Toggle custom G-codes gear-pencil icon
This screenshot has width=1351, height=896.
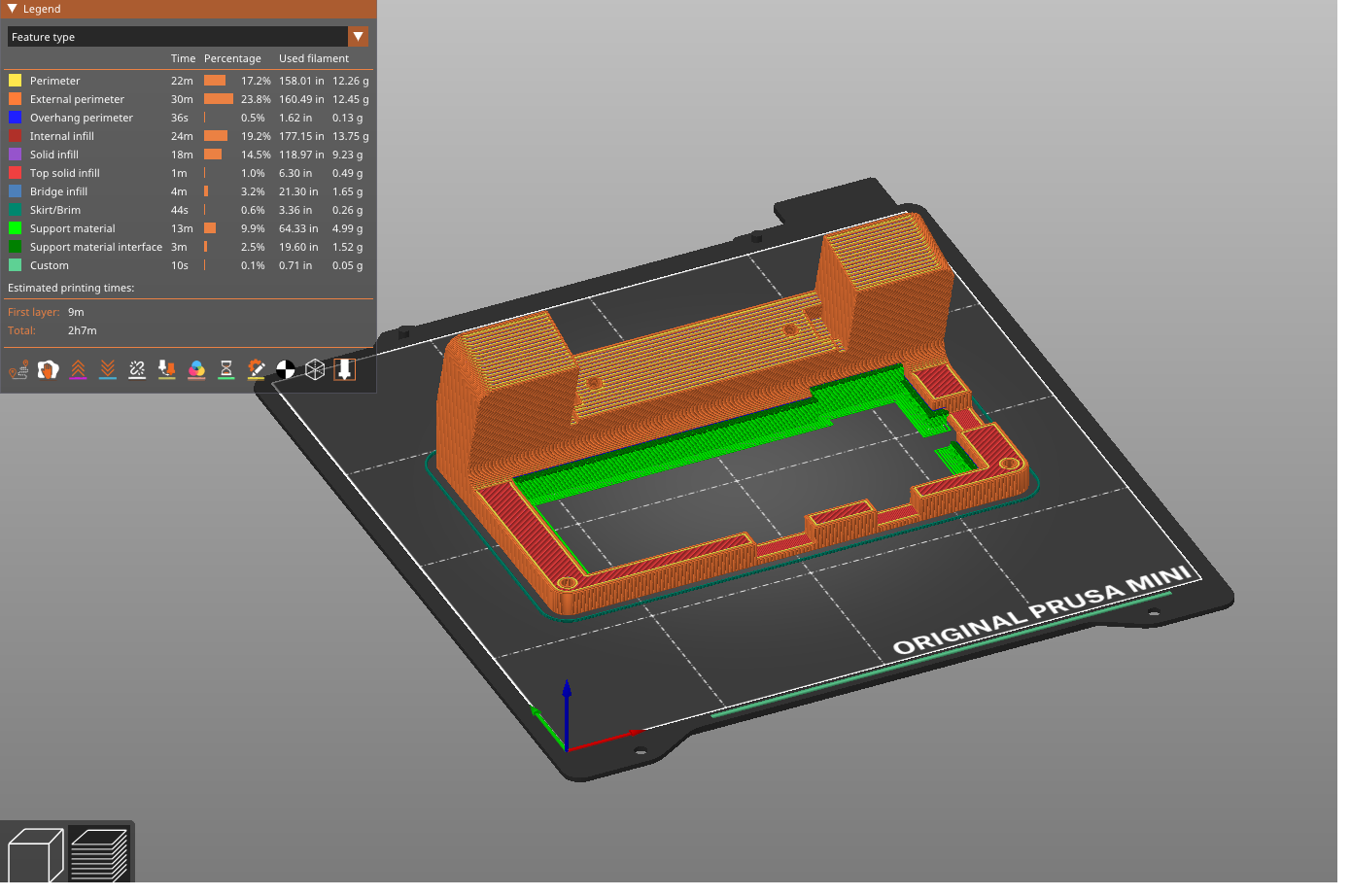coord(256,370)
